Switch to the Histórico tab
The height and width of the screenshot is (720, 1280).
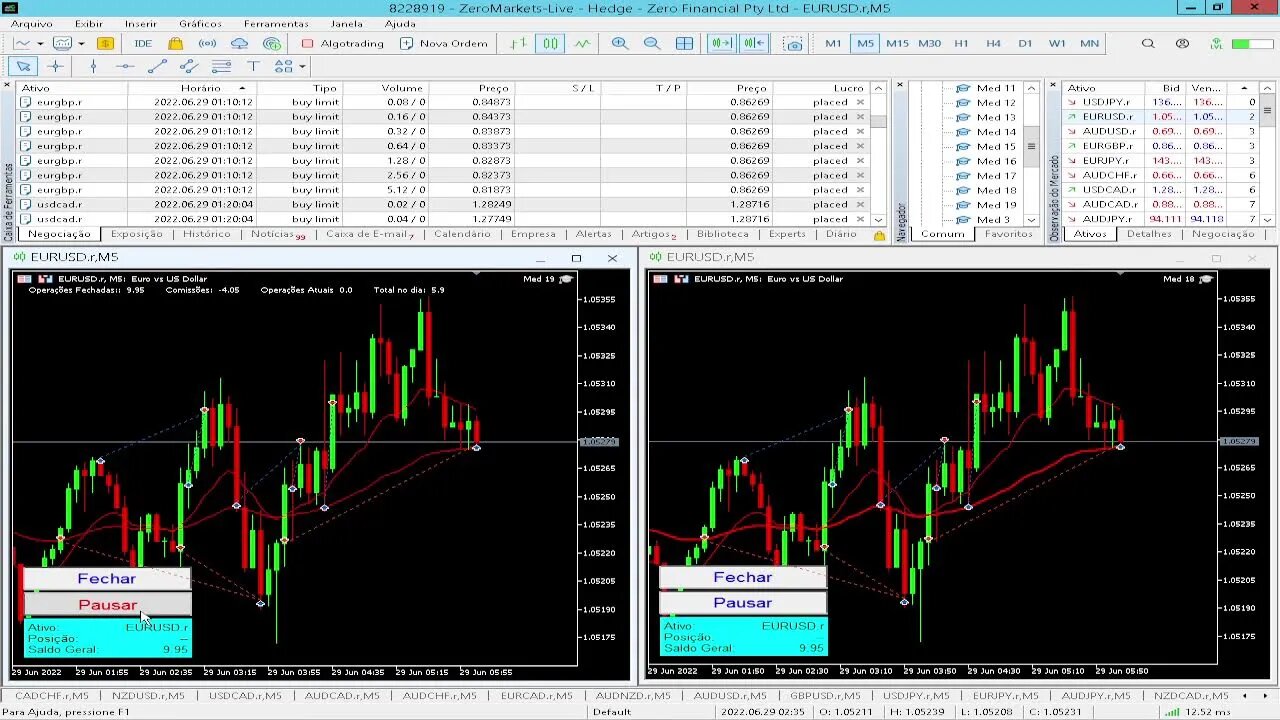[207, 234]
